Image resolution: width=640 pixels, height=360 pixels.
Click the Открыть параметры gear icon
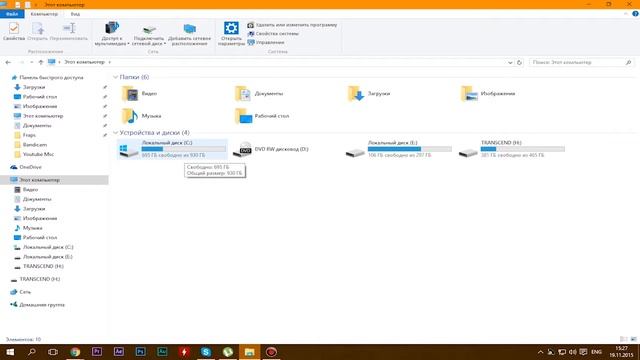tap(231, 28)
